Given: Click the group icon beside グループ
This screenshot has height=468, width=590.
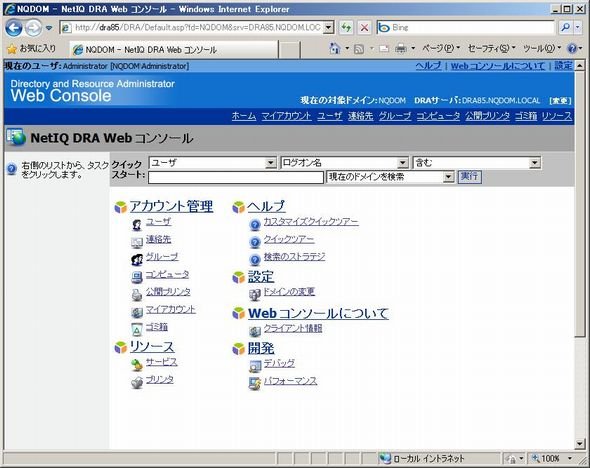Looking at the screenshot, I should click(137, 260).
